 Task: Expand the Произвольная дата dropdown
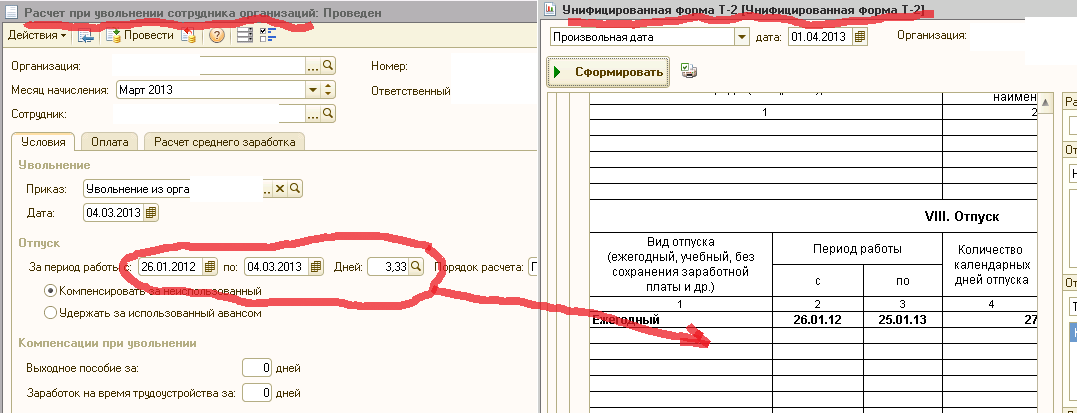pyautogui.click(x=741, y=37)
